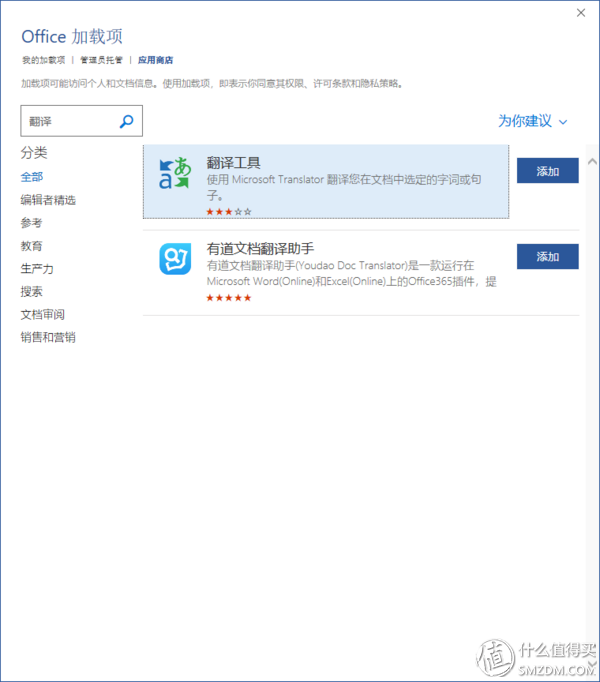The image size is (600, 682).
Task: Select the 全部 category
Action: 32,177
